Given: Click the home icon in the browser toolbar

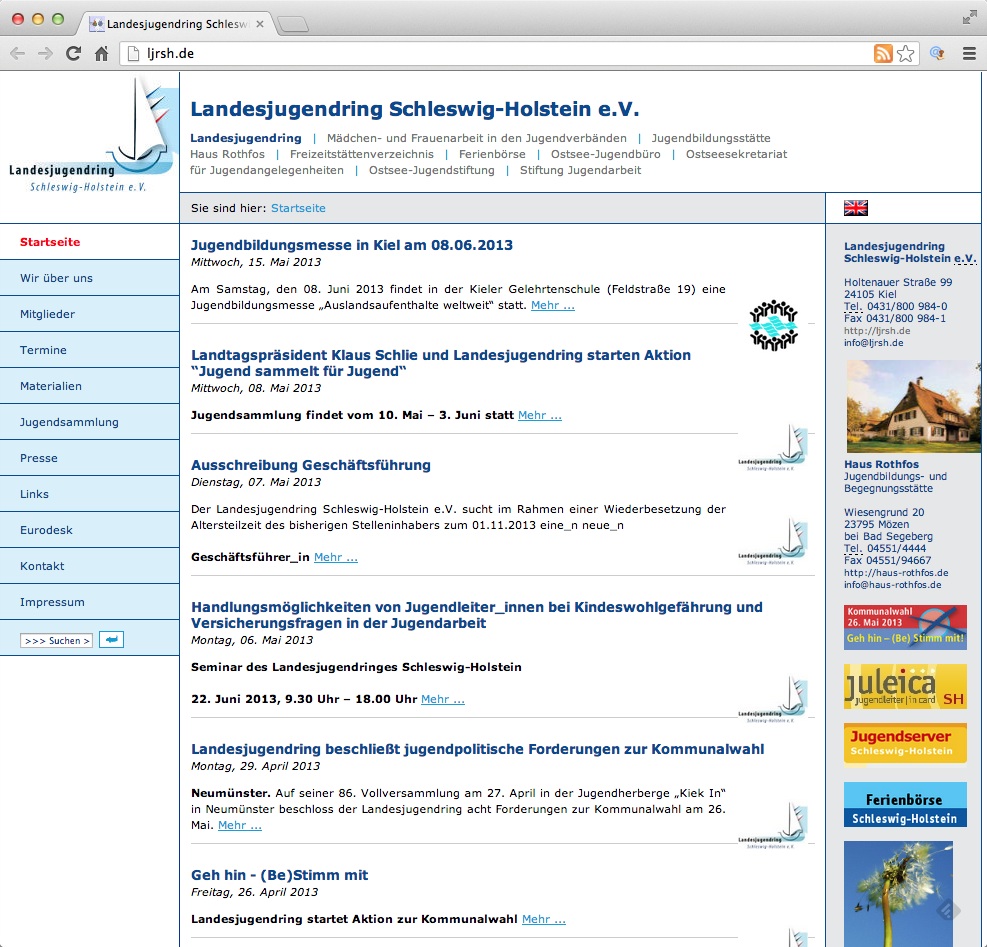Looking at the screenshot, I should pyautogui.click(x=100, y=53).
